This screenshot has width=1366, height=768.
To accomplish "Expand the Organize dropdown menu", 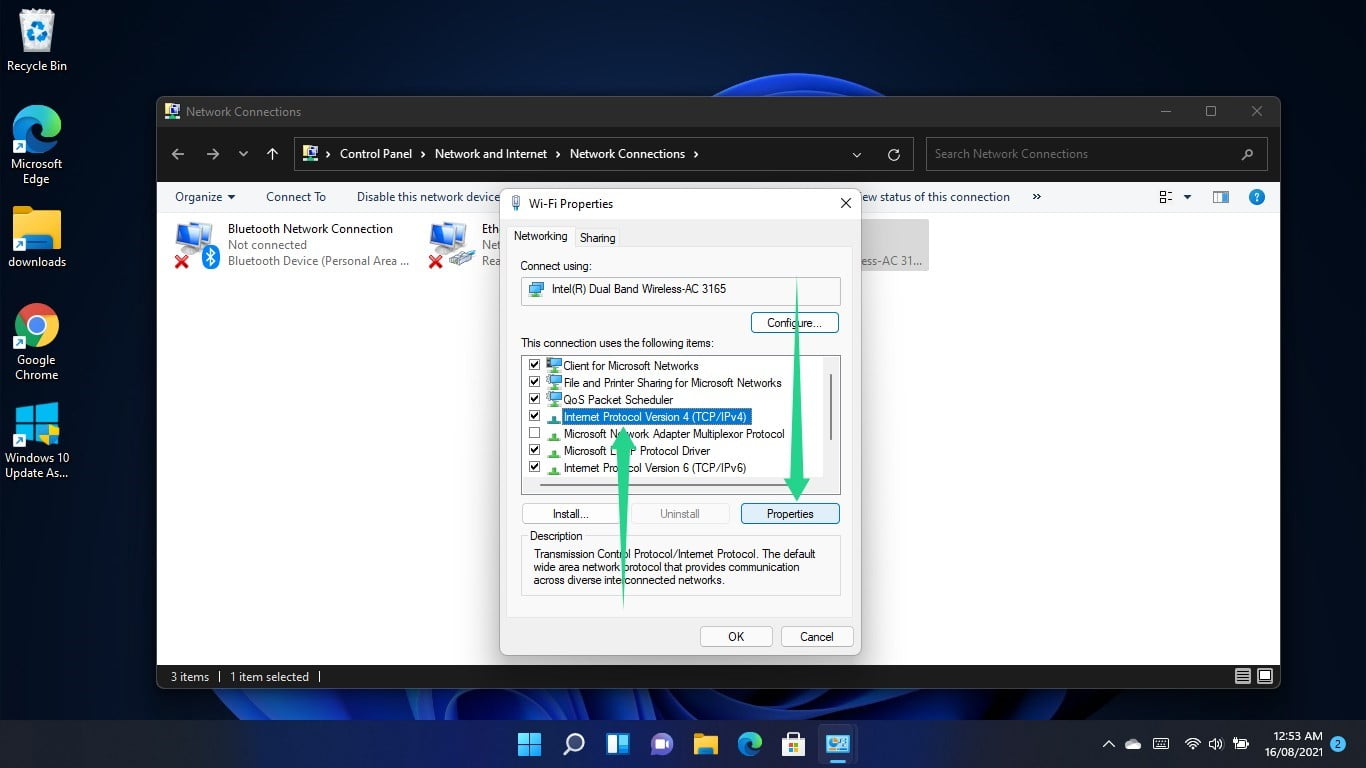I will coord(205,197).
